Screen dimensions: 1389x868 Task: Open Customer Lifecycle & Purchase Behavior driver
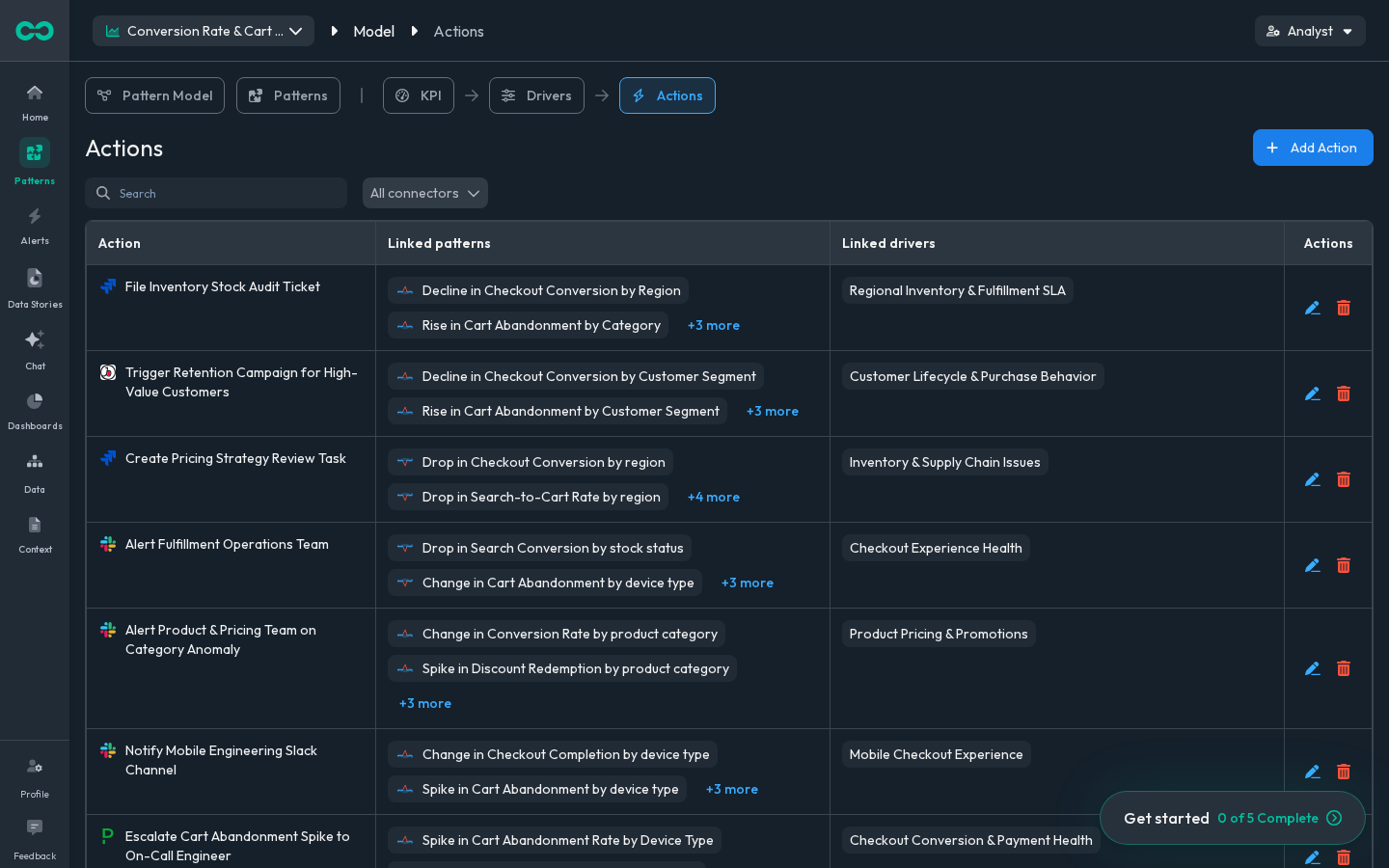[973, 376]
